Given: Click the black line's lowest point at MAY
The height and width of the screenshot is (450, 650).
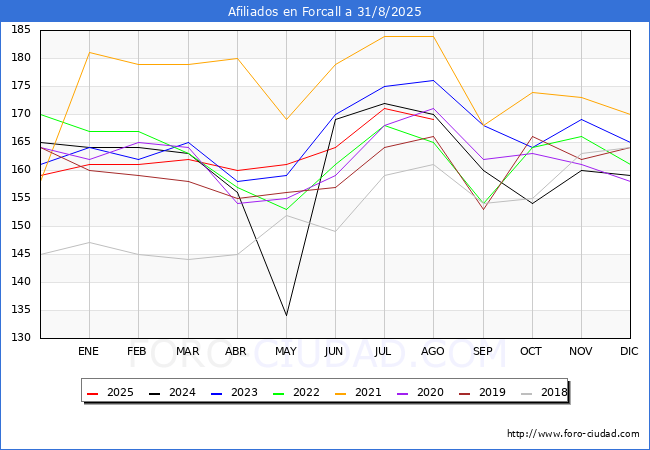Looking at the screenshot, I should [286, 315].
